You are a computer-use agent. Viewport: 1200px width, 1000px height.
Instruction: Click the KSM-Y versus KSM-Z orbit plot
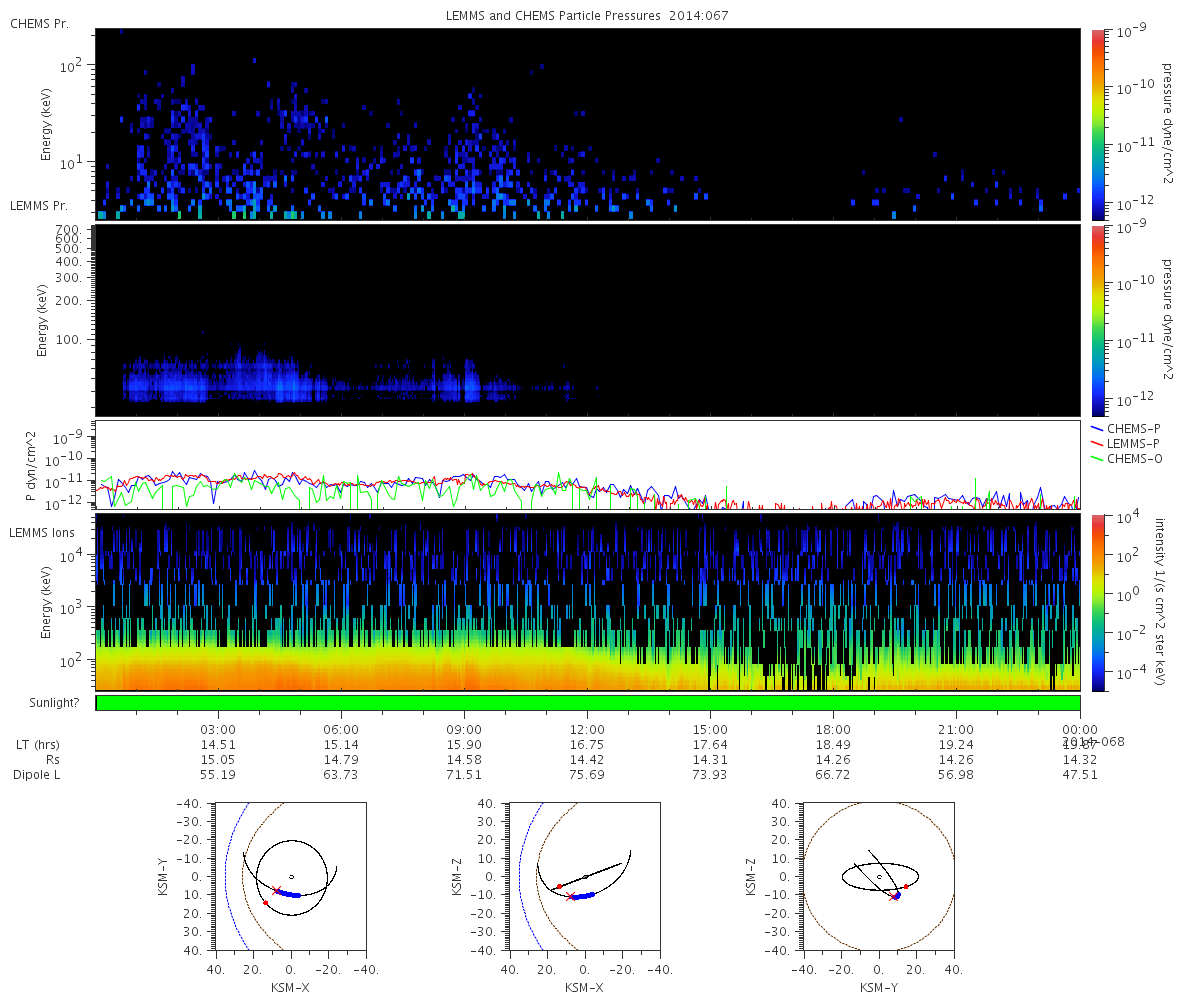tap(879, 875)
